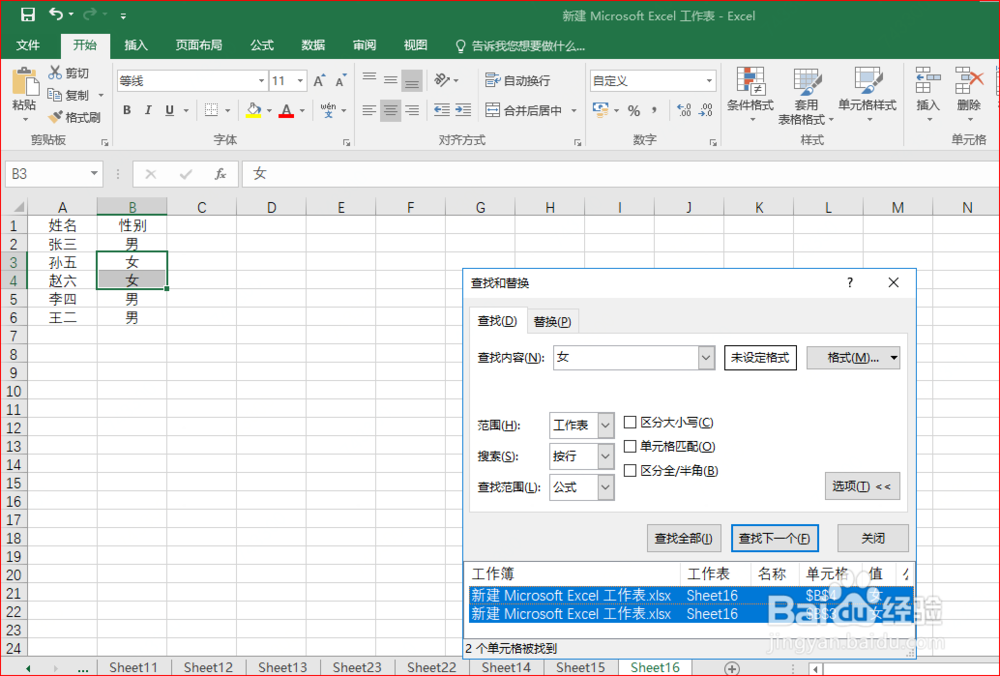Click the 查找下一个 Find Next button
The width and height of the screenshot is (1000, 676).
click(x=775, y=538)
